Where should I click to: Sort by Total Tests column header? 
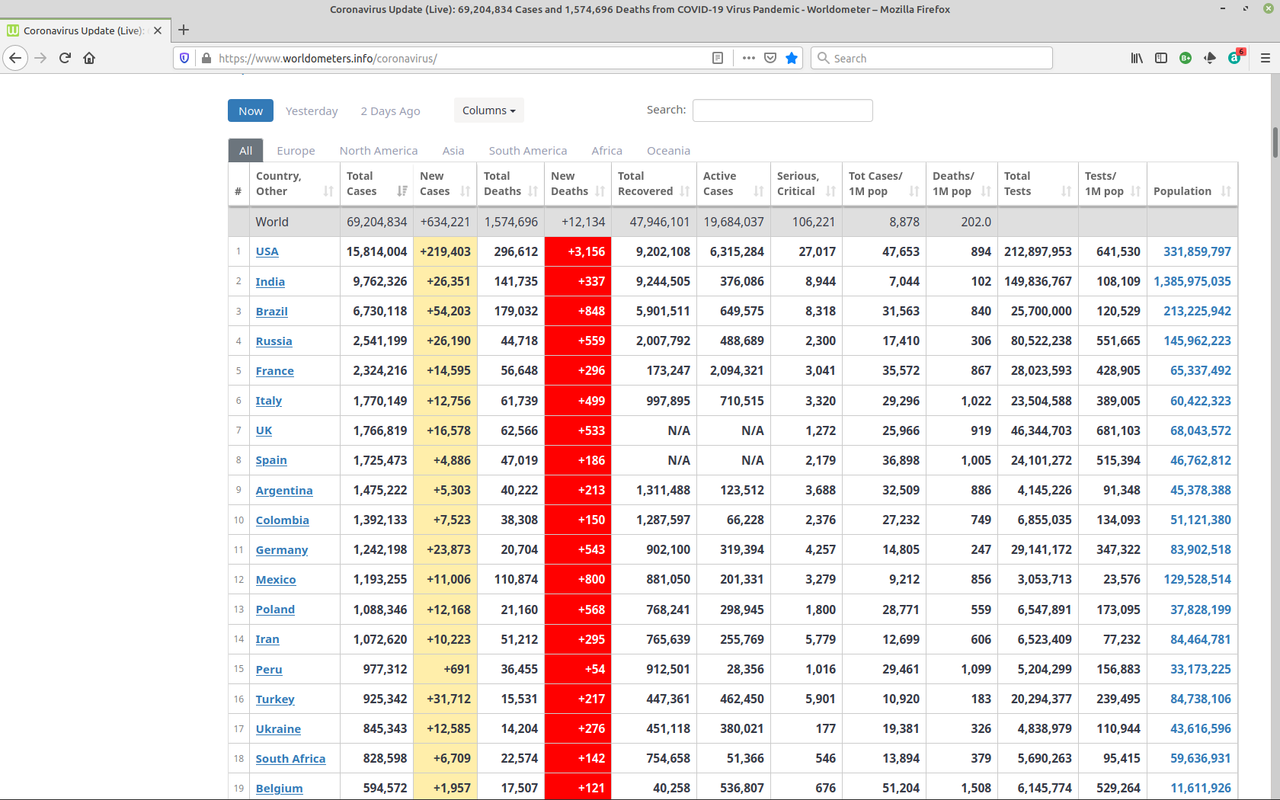click(1038, 183)
